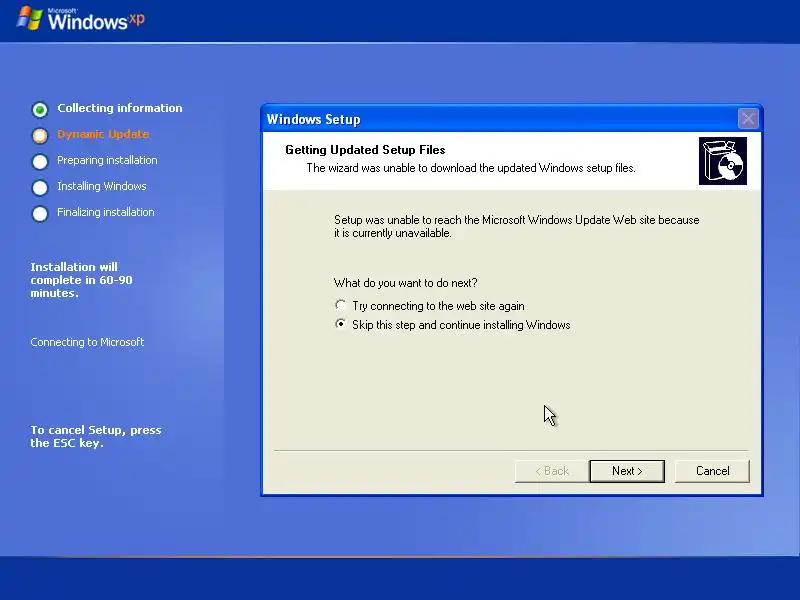Image resolution: width=800 pixels, height=600 pixels.
Task: Click the 'Preparing installation' label
Action: [x=107, y=160]
